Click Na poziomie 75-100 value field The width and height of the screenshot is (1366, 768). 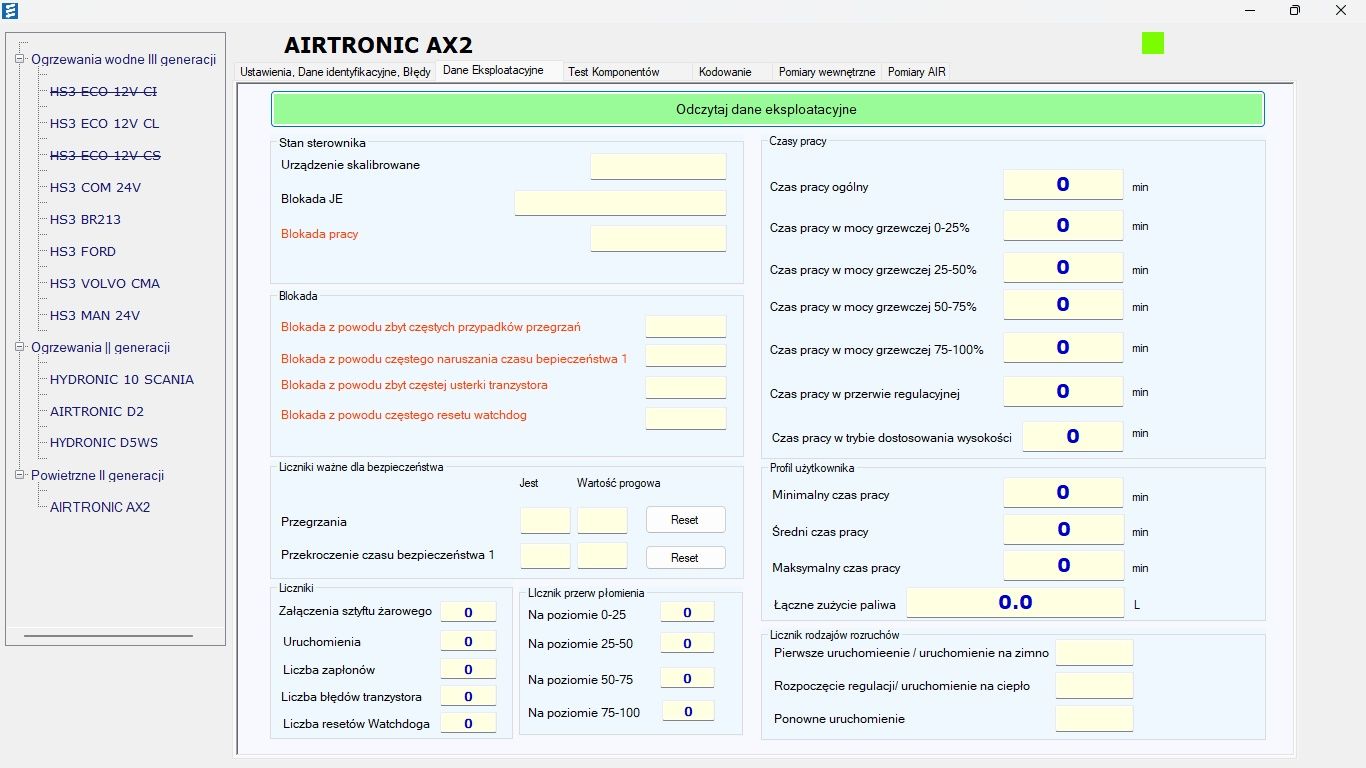click(x=687, y=711)
